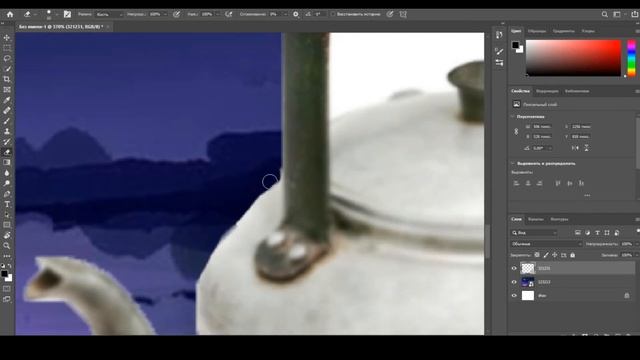The image size is (640, 360).
Task: Filter layers by adjustment layers
Action: coord(587,233)
